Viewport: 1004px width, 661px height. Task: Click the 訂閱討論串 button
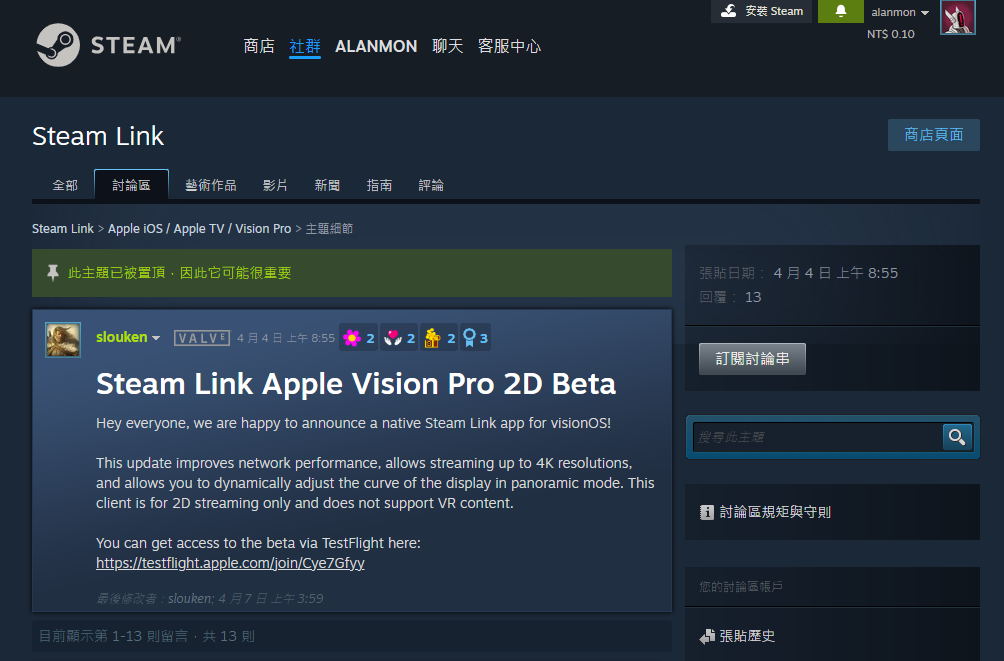pyautogui.click(x=752, y=360)
